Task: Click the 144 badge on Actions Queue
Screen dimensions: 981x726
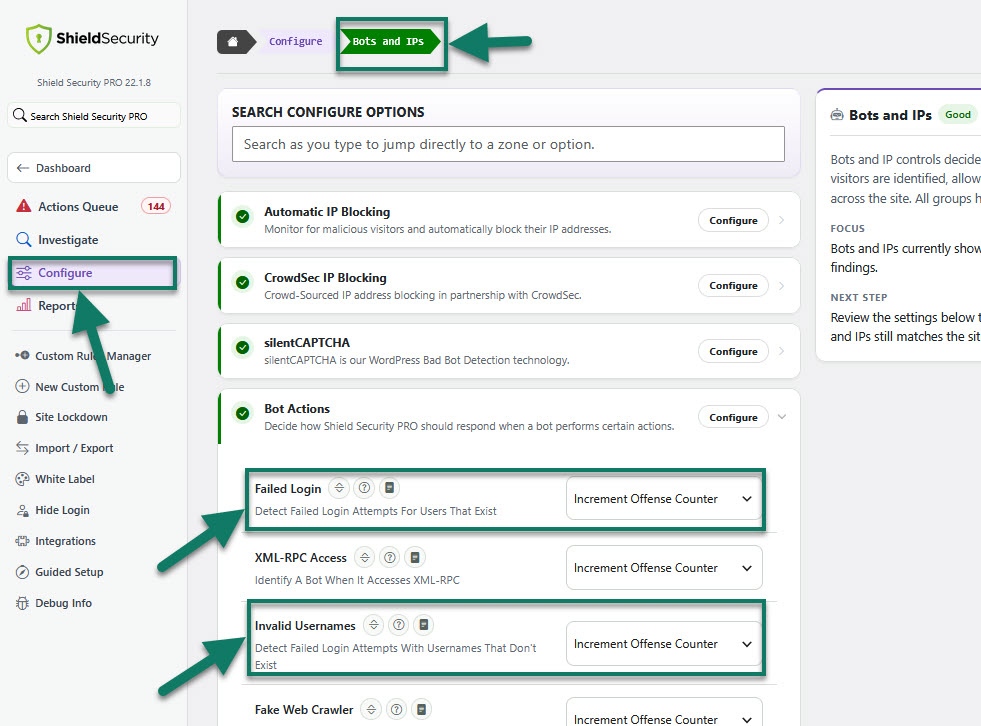Action: point(156,206)
